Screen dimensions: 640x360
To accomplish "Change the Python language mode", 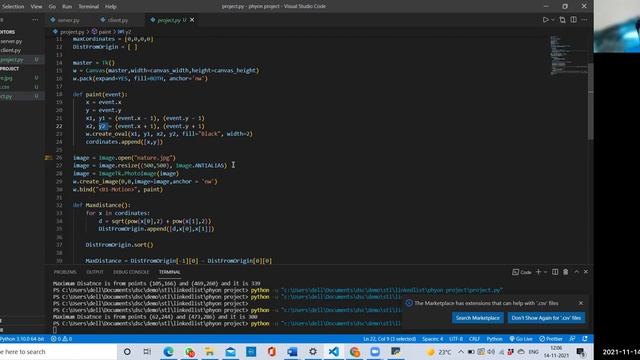I will [494, 339].
